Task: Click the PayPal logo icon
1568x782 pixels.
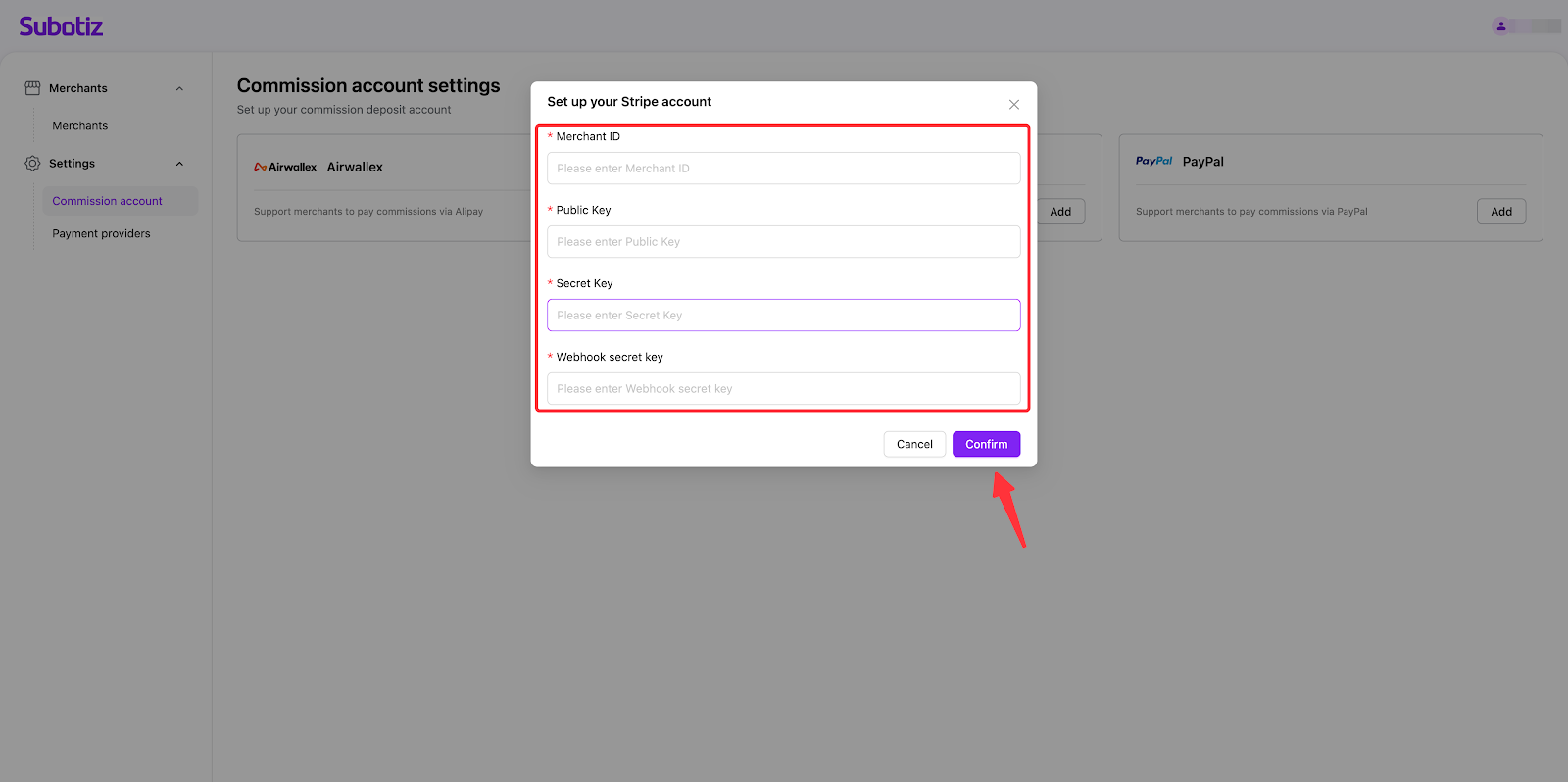Action: [1153, 162]
